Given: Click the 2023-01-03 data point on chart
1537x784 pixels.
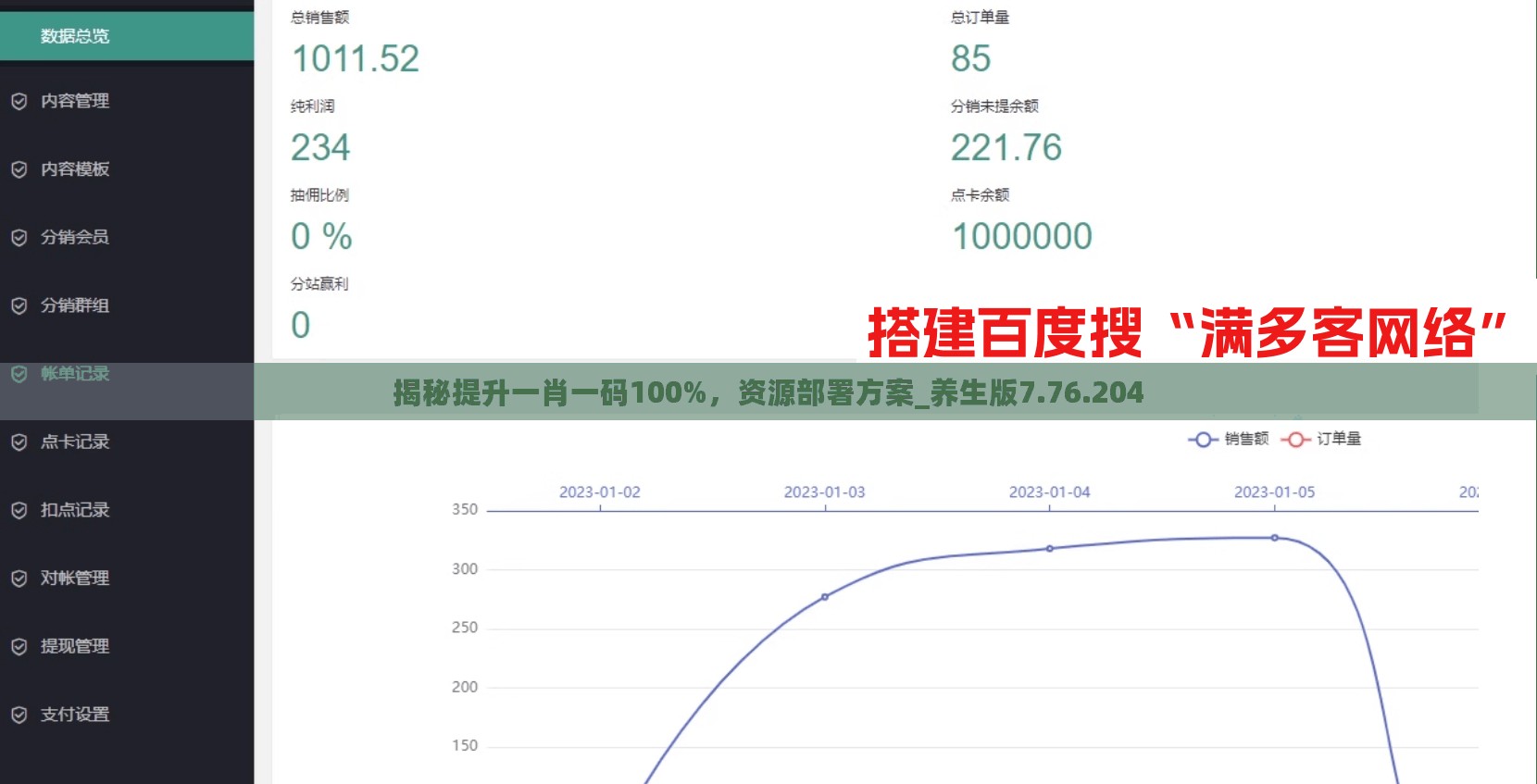Looking at the screenshot, I should [x=825, y=597].
